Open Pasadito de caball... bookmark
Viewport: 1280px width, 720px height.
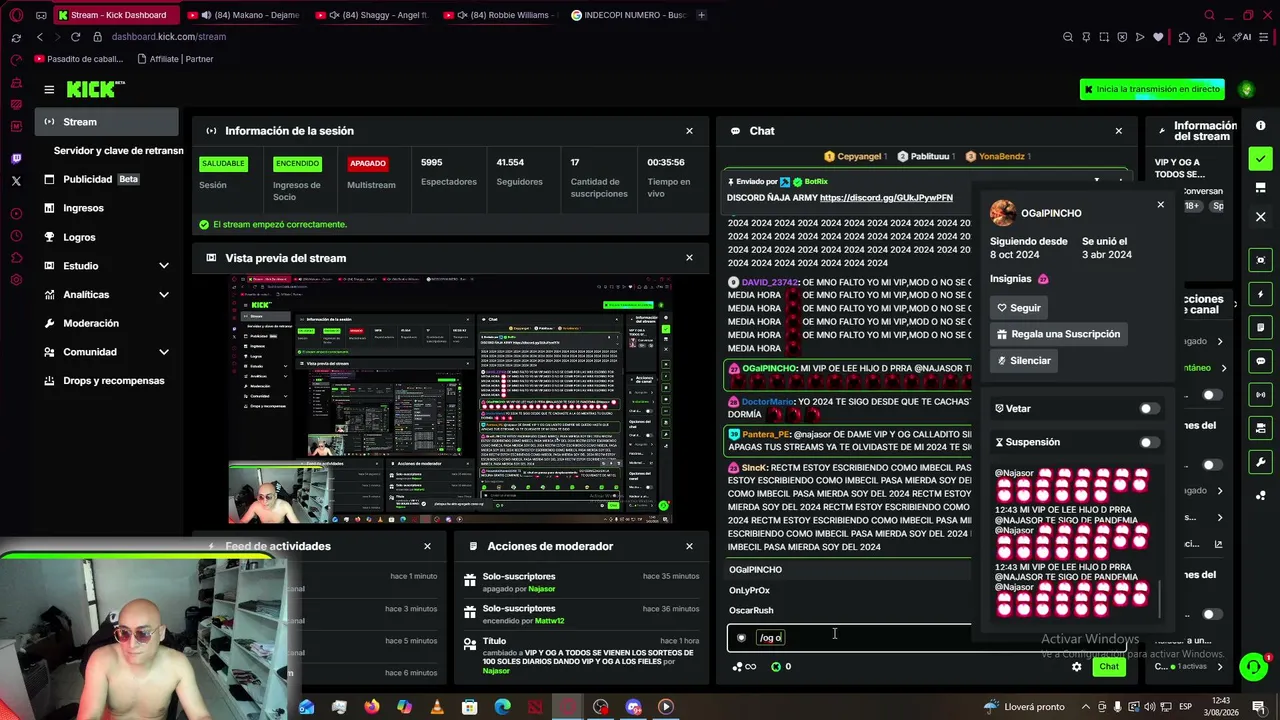click(x=80, y=59)
